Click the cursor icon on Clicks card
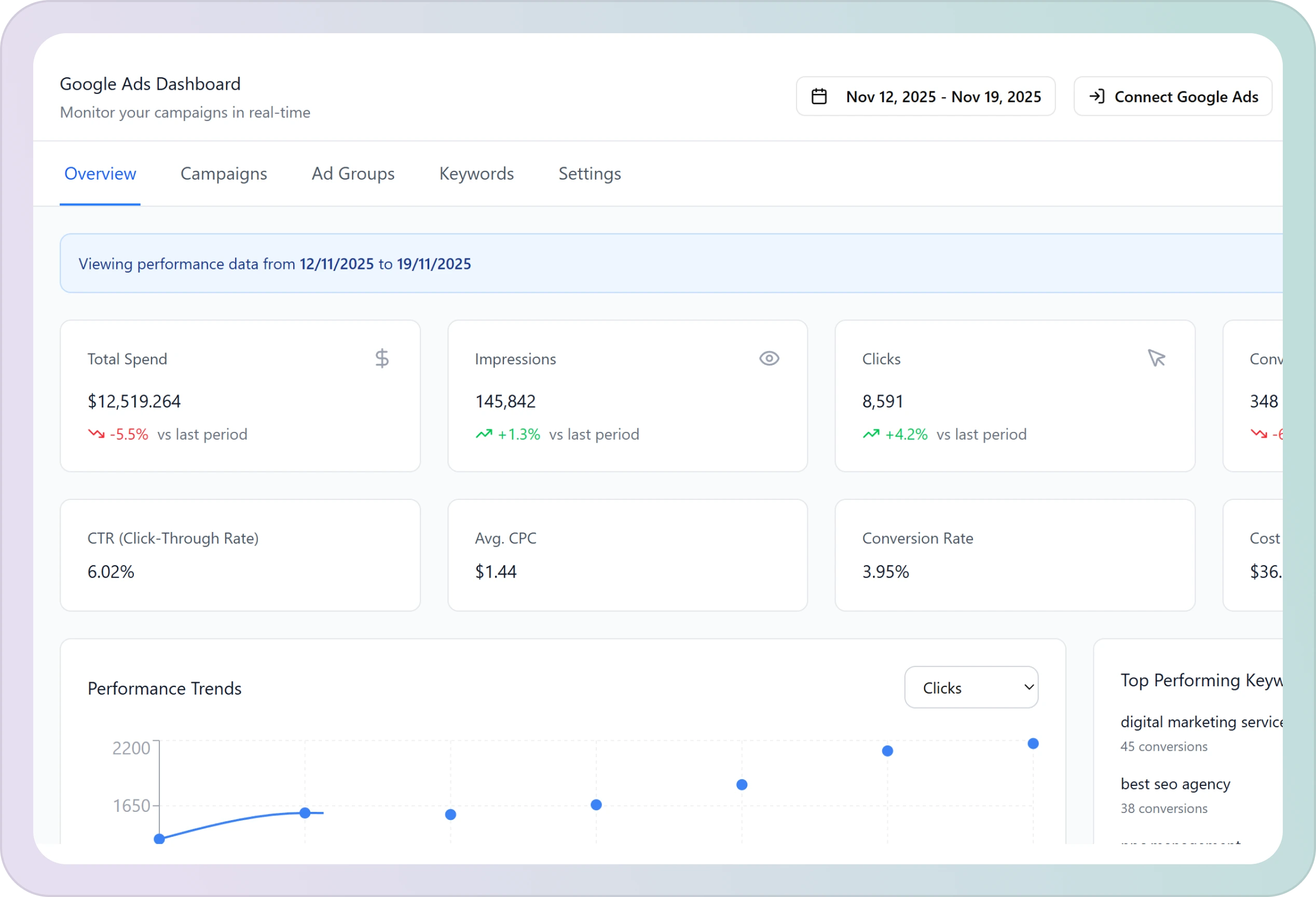This screenshot has height=897, width=1316. coord(1156,358)
